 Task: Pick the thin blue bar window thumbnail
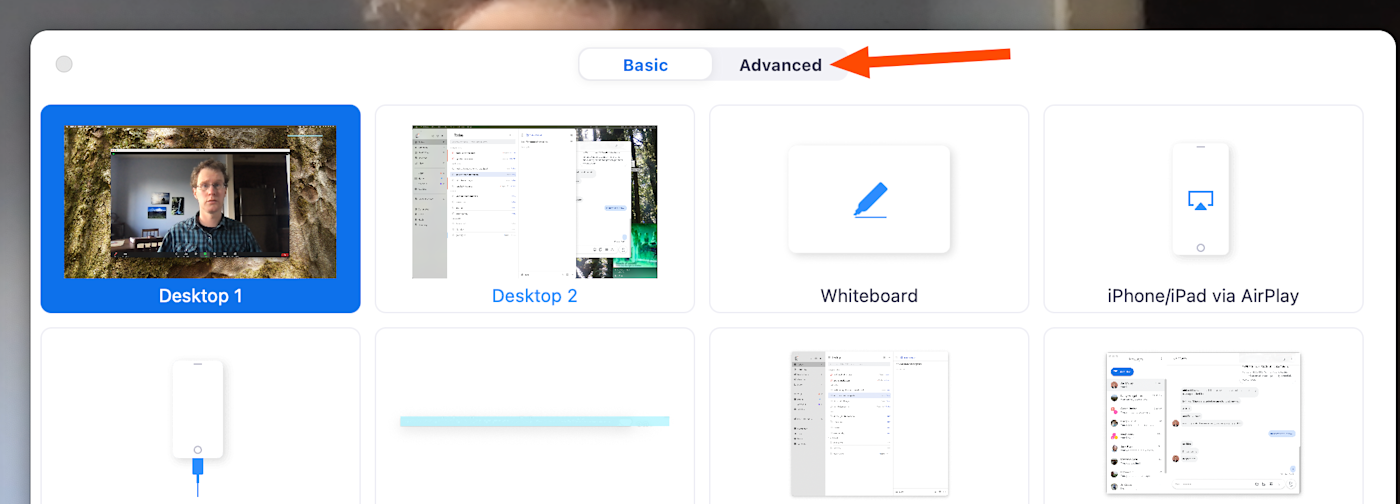tap(535, 421)
